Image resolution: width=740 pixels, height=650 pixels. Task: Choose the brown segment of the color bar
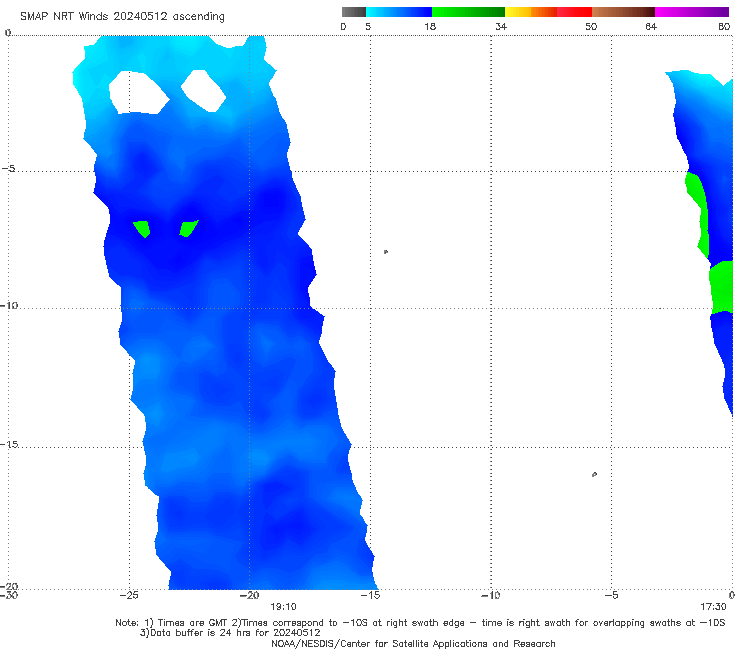[623, 12]
